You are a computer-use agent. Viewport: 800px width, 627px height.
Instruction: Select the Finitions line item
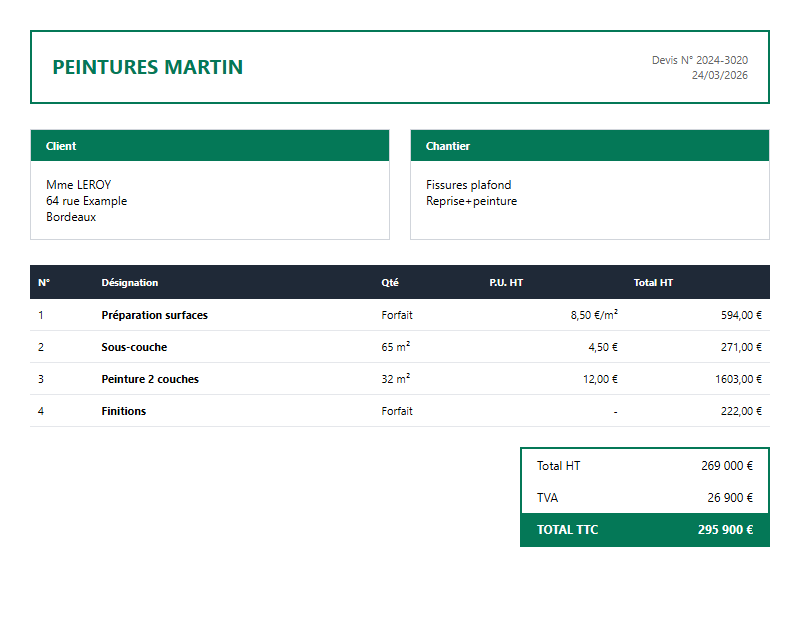coord(123,411)
